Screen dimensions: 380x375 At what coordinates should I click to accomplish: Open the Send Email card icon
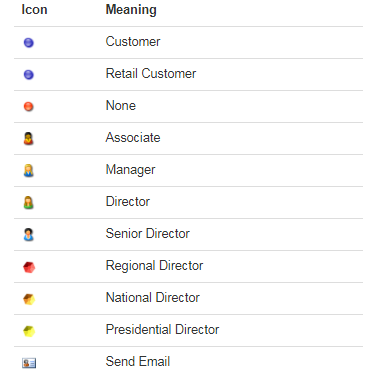pyautogui.click(x=29, y=363)
